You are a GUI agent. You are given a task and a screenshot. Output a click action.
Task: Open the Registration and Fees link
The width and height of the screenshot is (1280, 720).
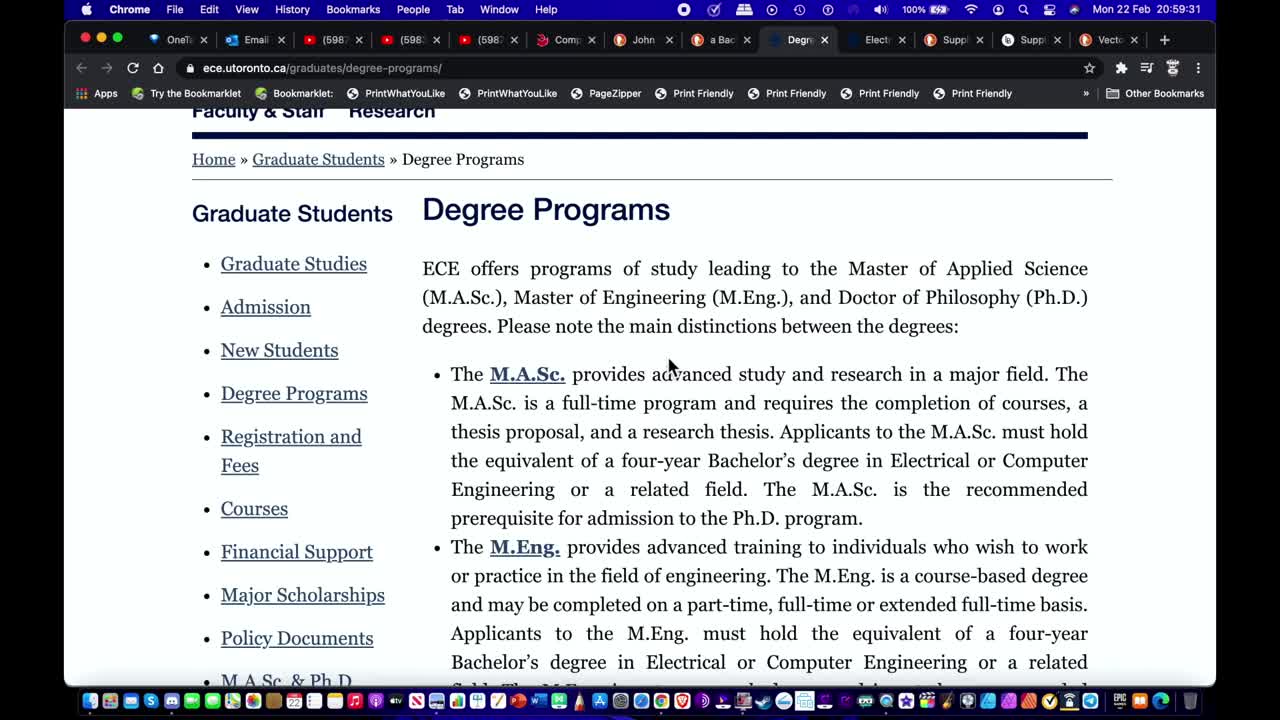pyautogui.click(x=291, y=451)
